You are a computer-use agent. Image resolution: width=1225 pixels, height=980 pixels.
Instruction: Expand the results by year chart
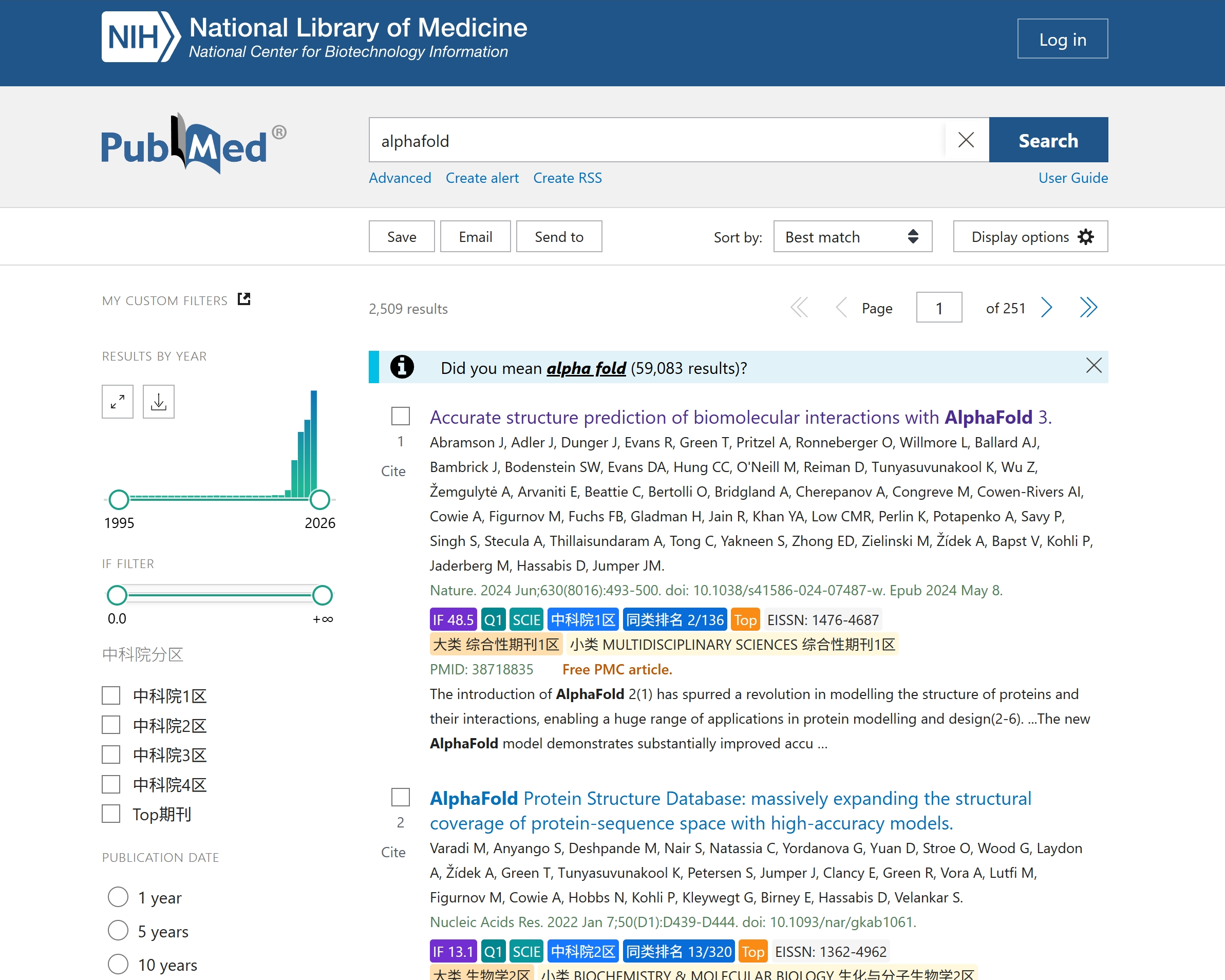point(118,402)
